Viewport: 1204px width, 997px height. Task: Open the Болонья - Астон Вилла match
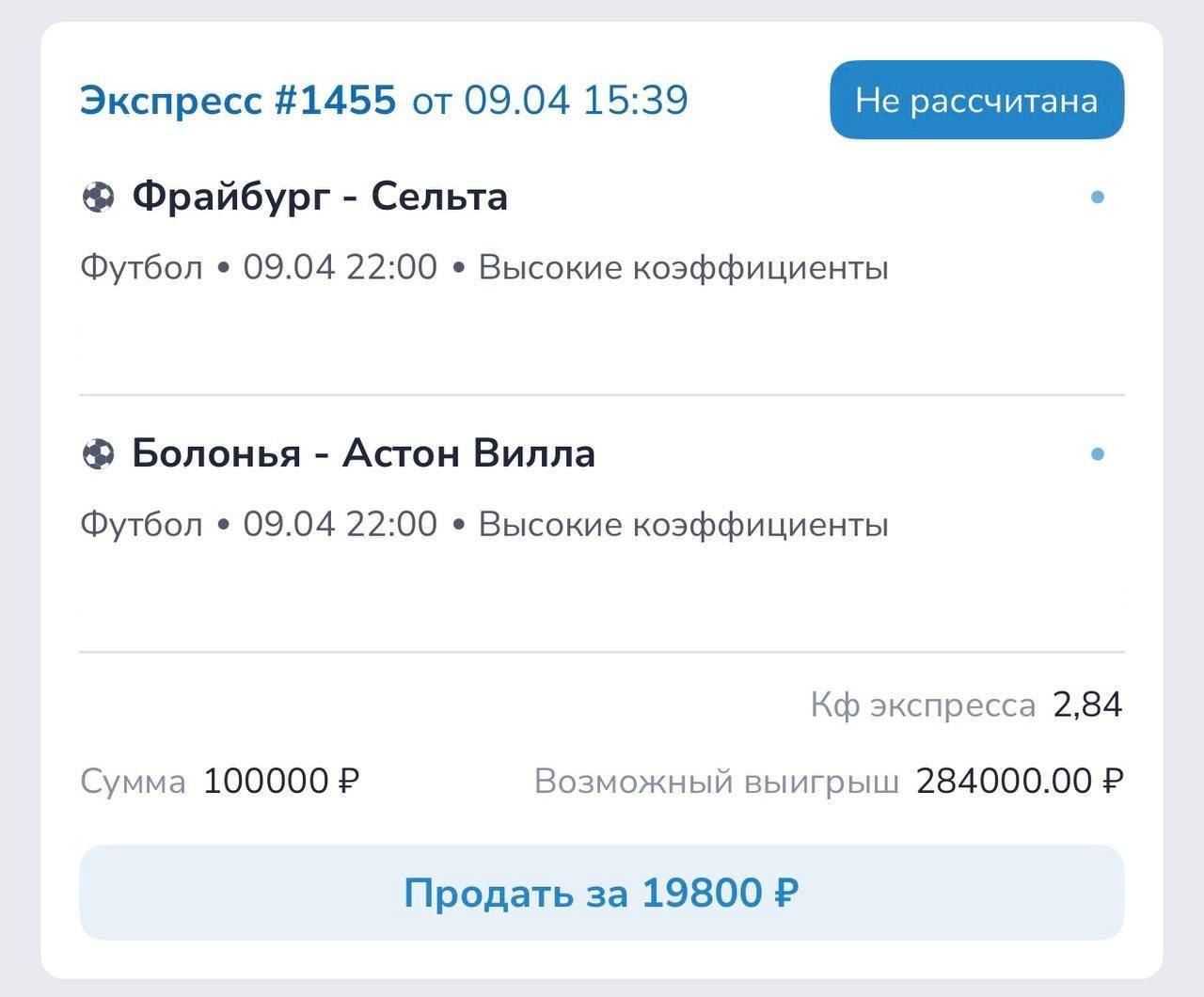coord(363,453)
